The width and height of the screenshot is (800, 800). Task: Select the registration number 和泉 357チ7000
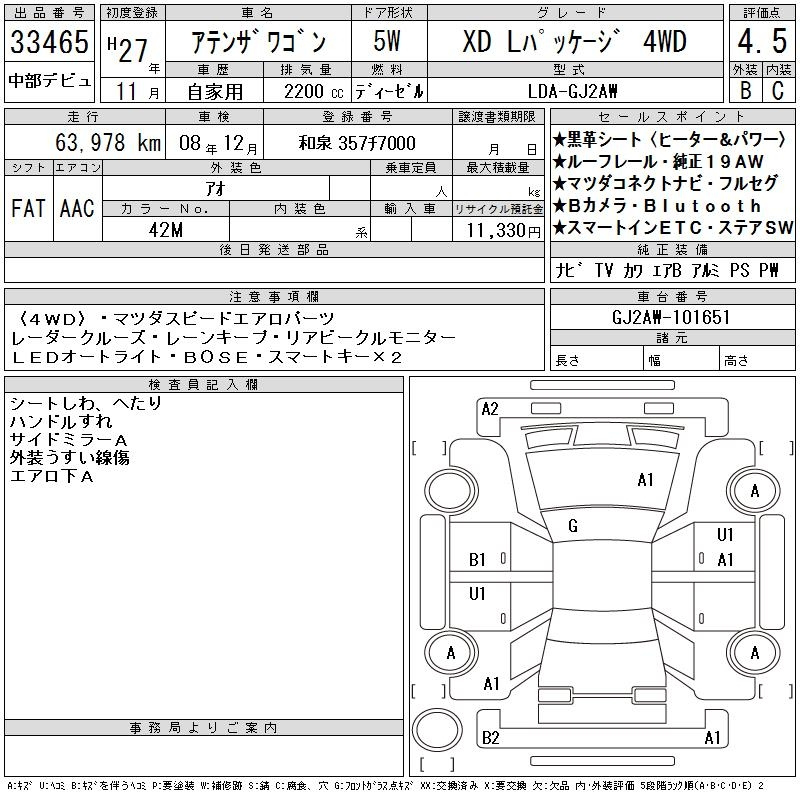coord(357,143)
